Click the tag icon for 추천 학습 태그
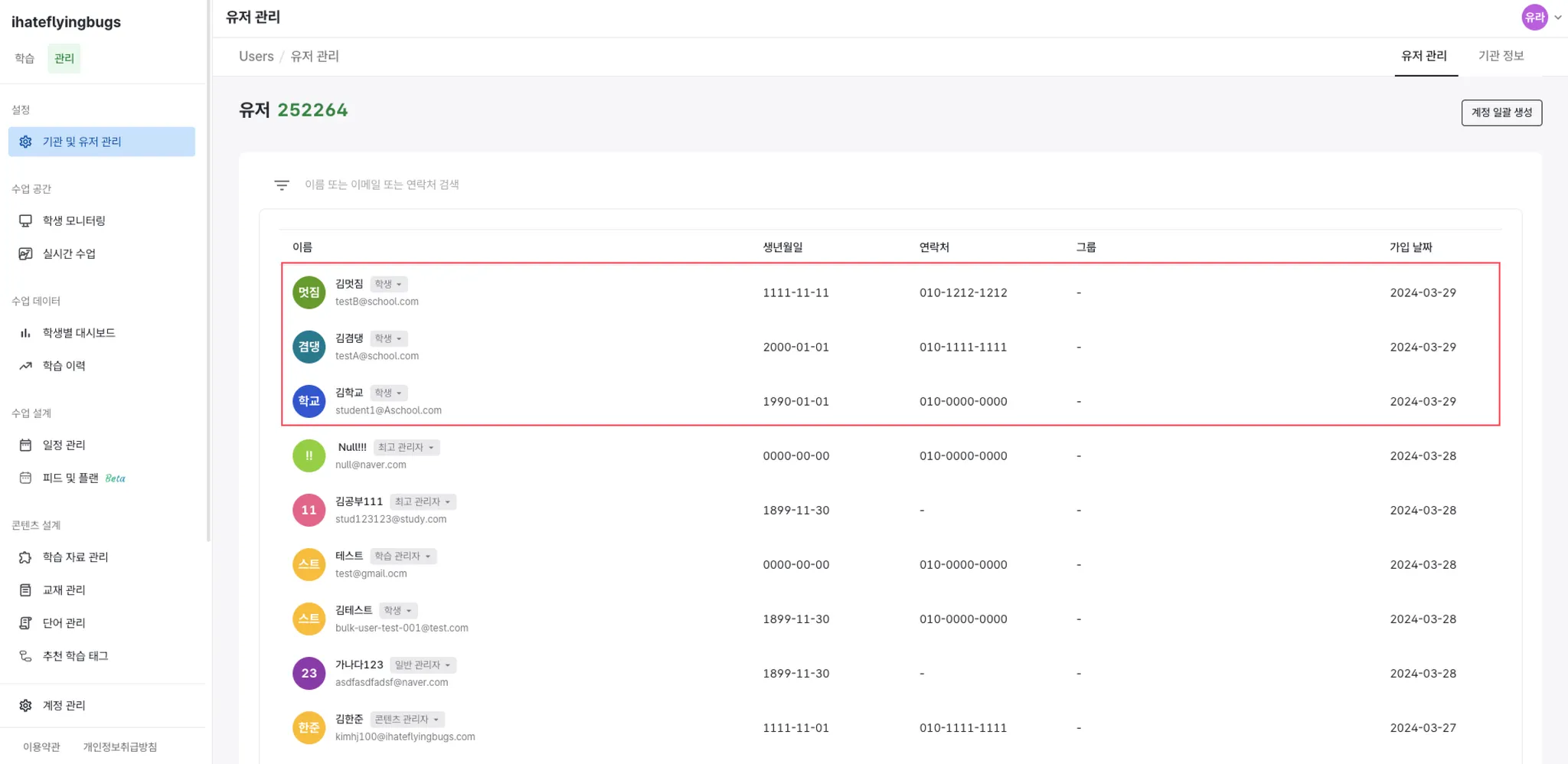 25,656
